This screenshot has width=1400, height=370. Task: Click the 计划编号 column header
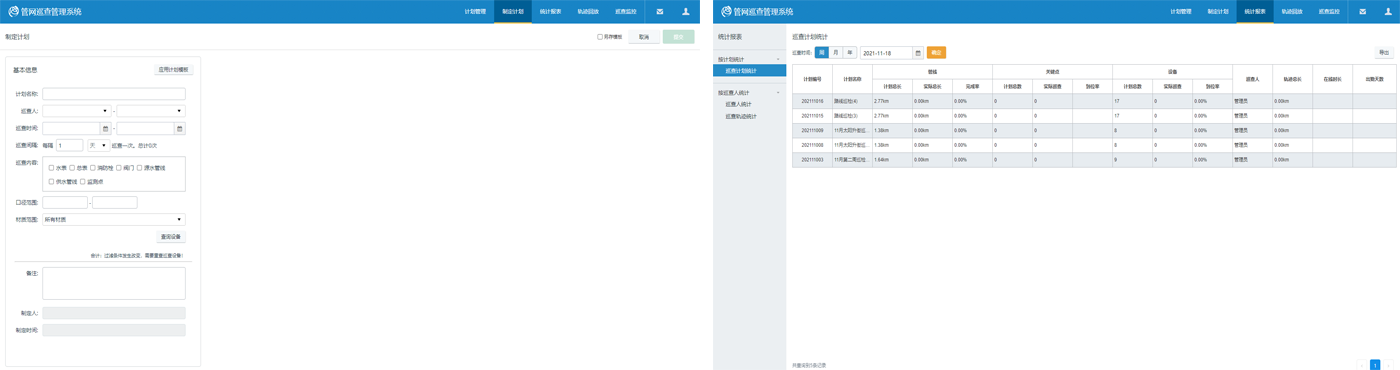812,79
